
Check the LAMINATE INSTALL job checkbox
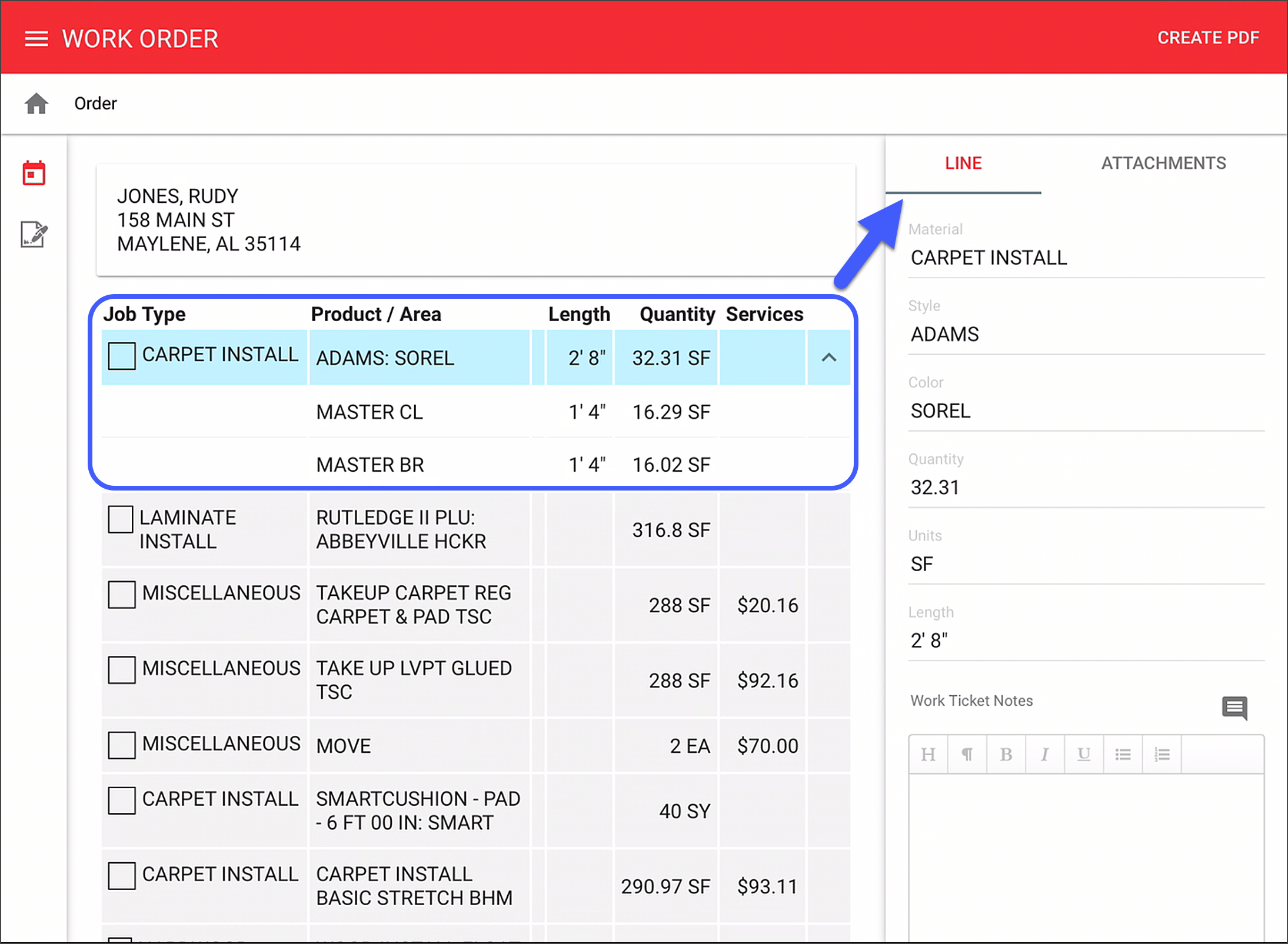click(121, 519)
